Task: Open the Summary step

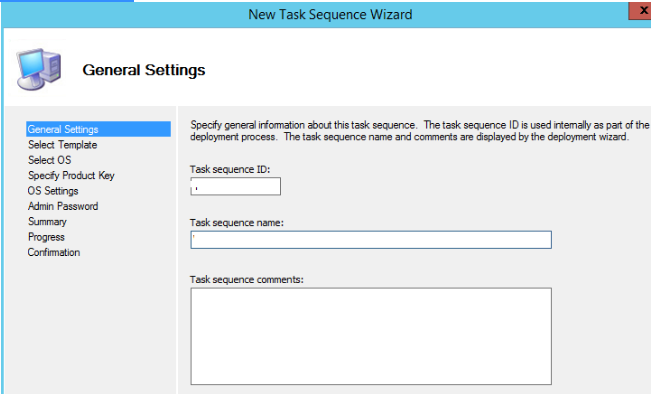Action: click(47, 222)
